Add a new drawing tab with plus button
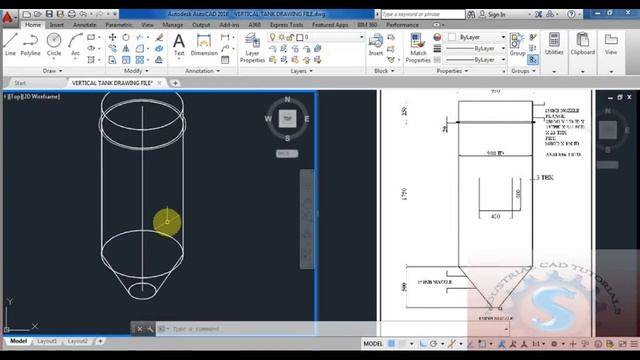 [x=175, y=83]
